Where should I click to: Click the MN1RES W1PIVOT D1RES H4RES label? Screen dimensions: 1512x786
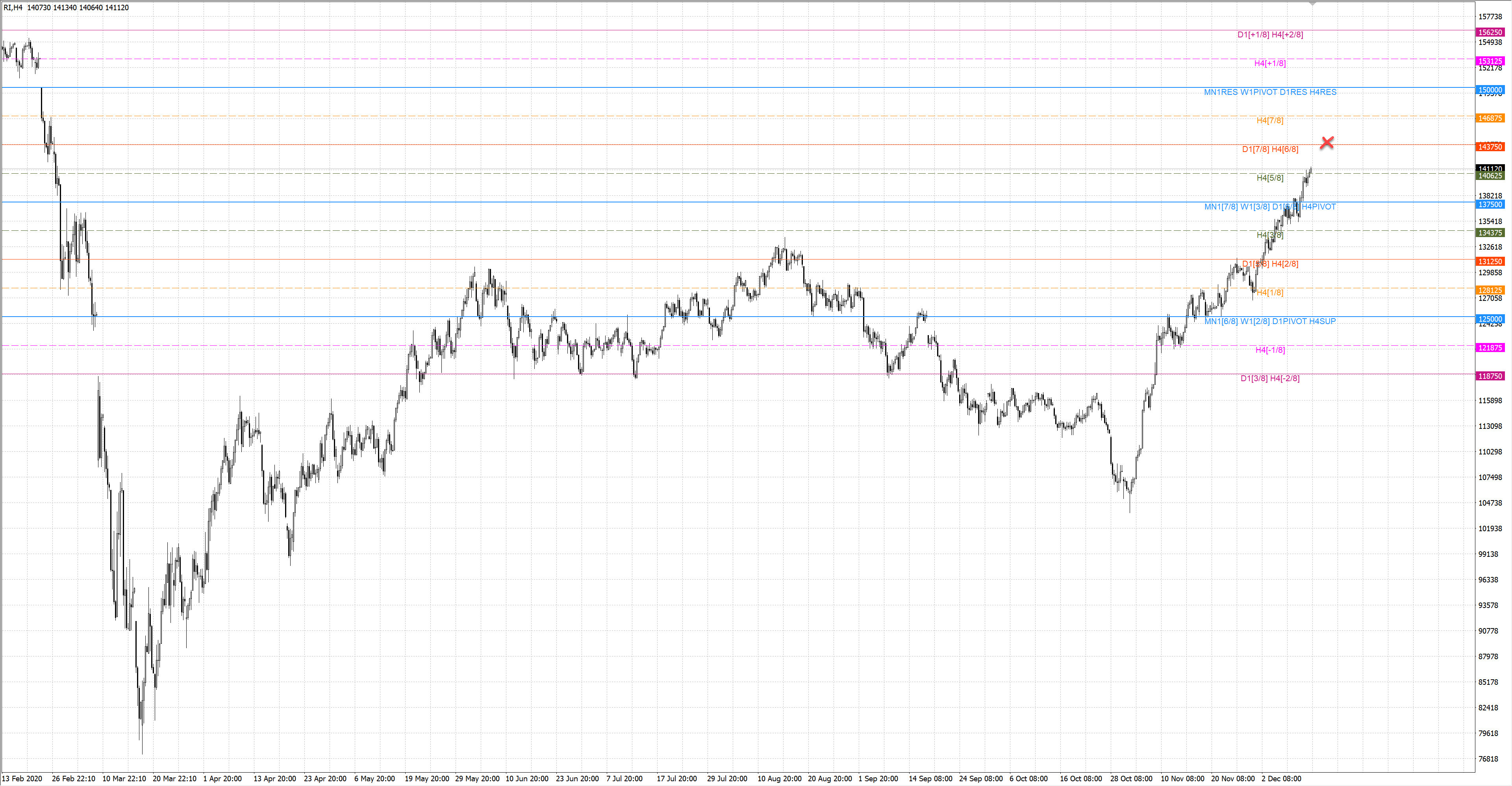point(1269,92)
